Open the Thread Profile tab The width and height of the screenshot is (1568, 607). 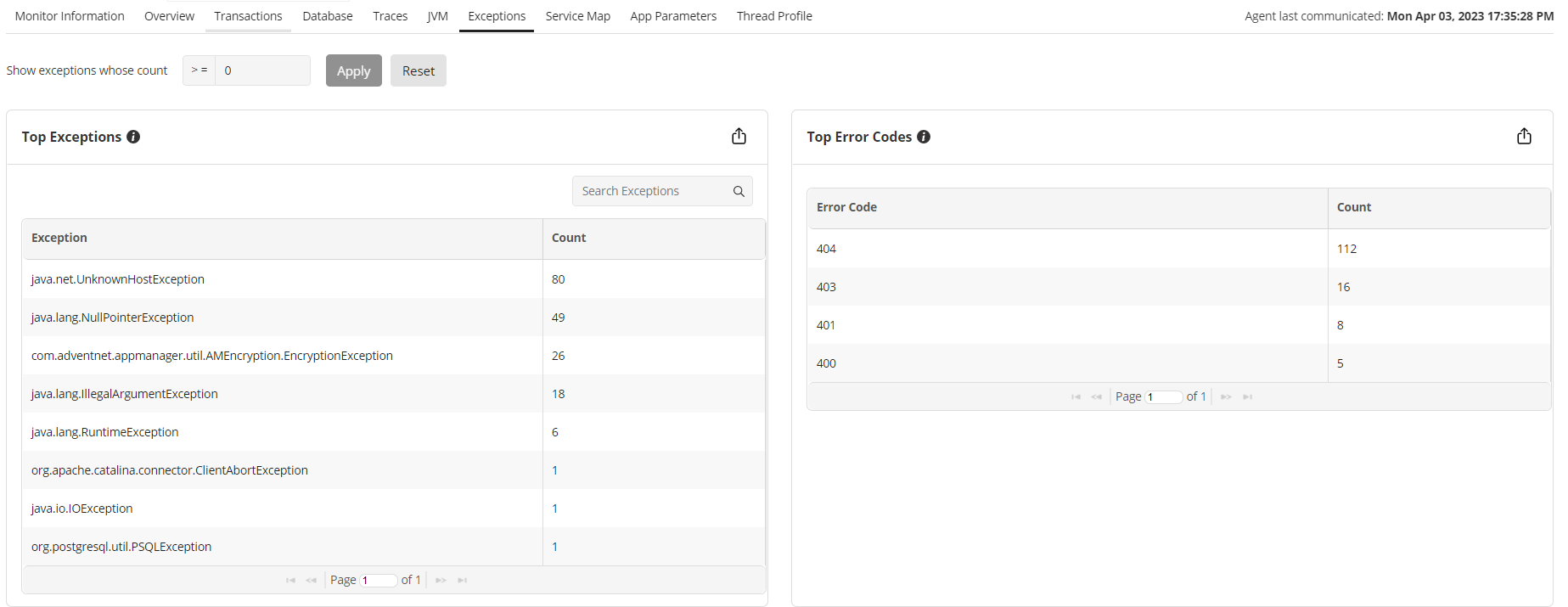click(774, 16)
